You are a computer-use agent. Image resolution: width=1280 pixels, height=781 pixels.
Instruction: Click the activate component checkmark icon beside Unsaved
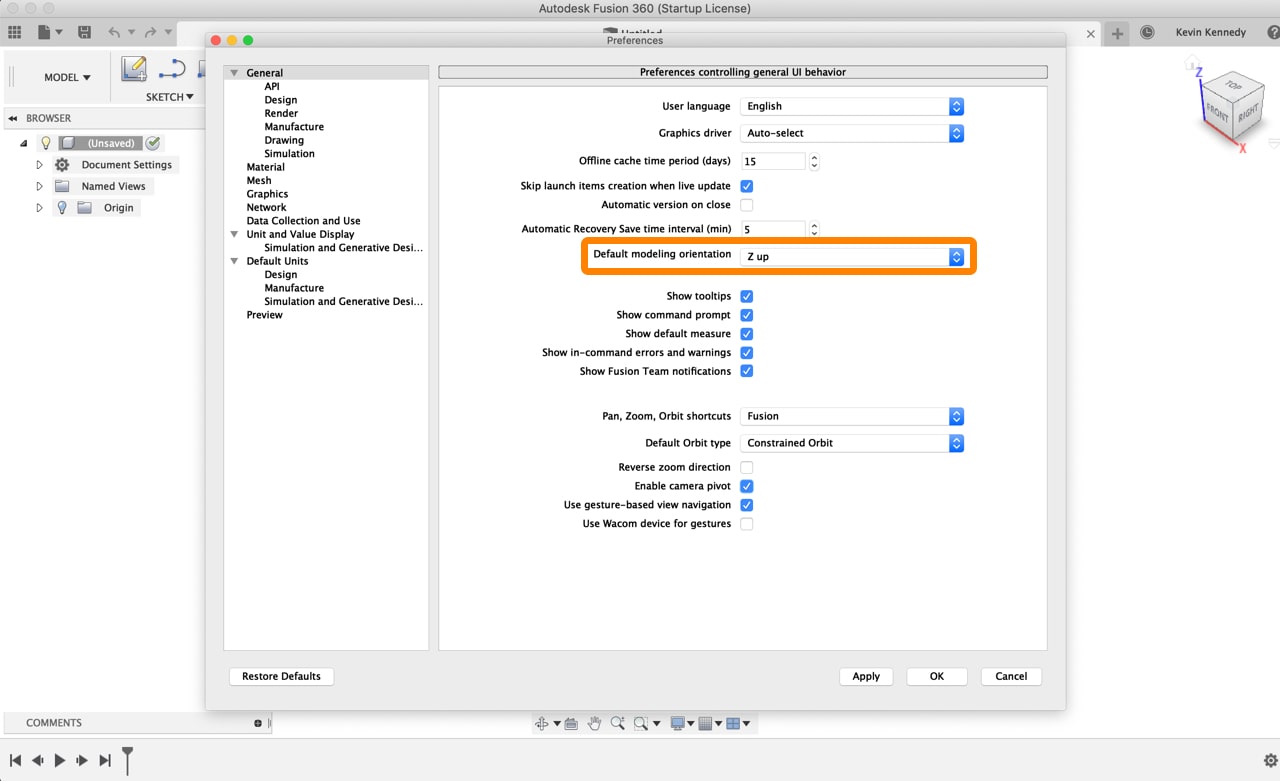click(x=153, y=143)
